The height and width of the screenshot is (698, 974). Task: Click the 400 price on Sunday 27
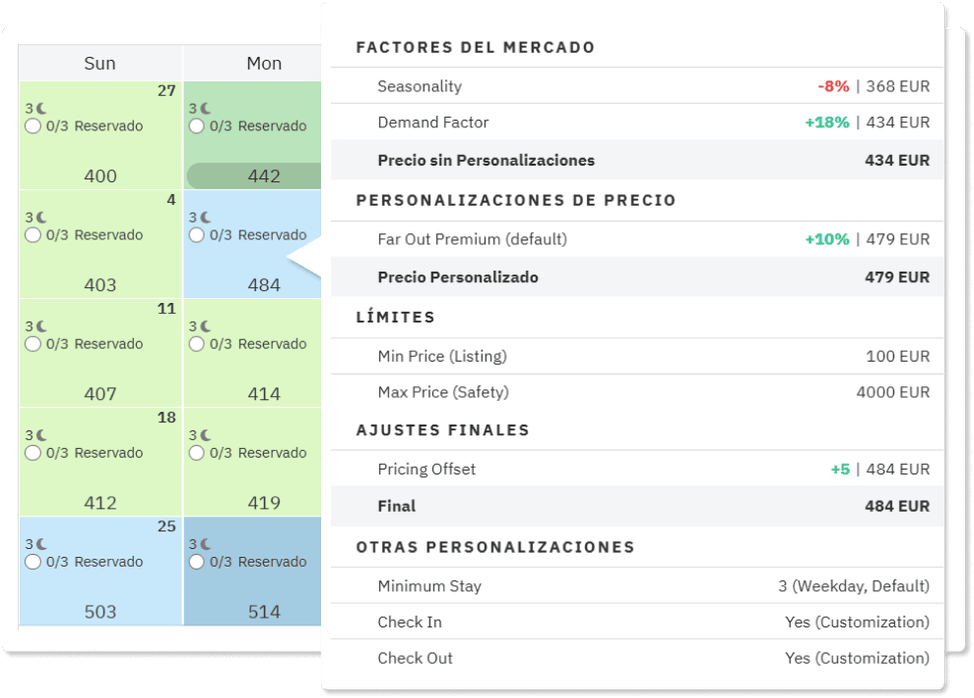[100, 176]
